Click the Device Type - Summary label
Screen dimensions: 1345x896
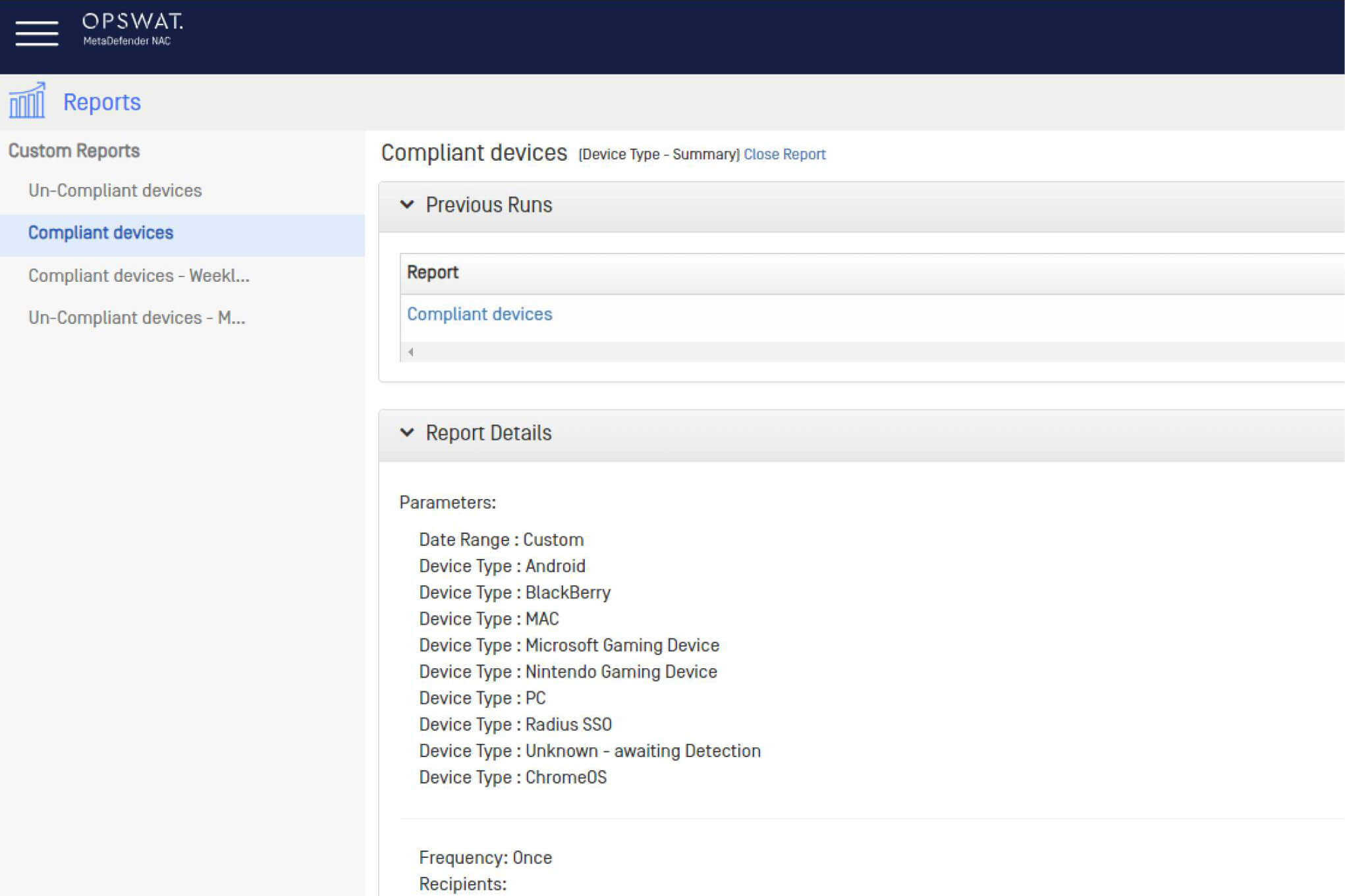[659, 155]
